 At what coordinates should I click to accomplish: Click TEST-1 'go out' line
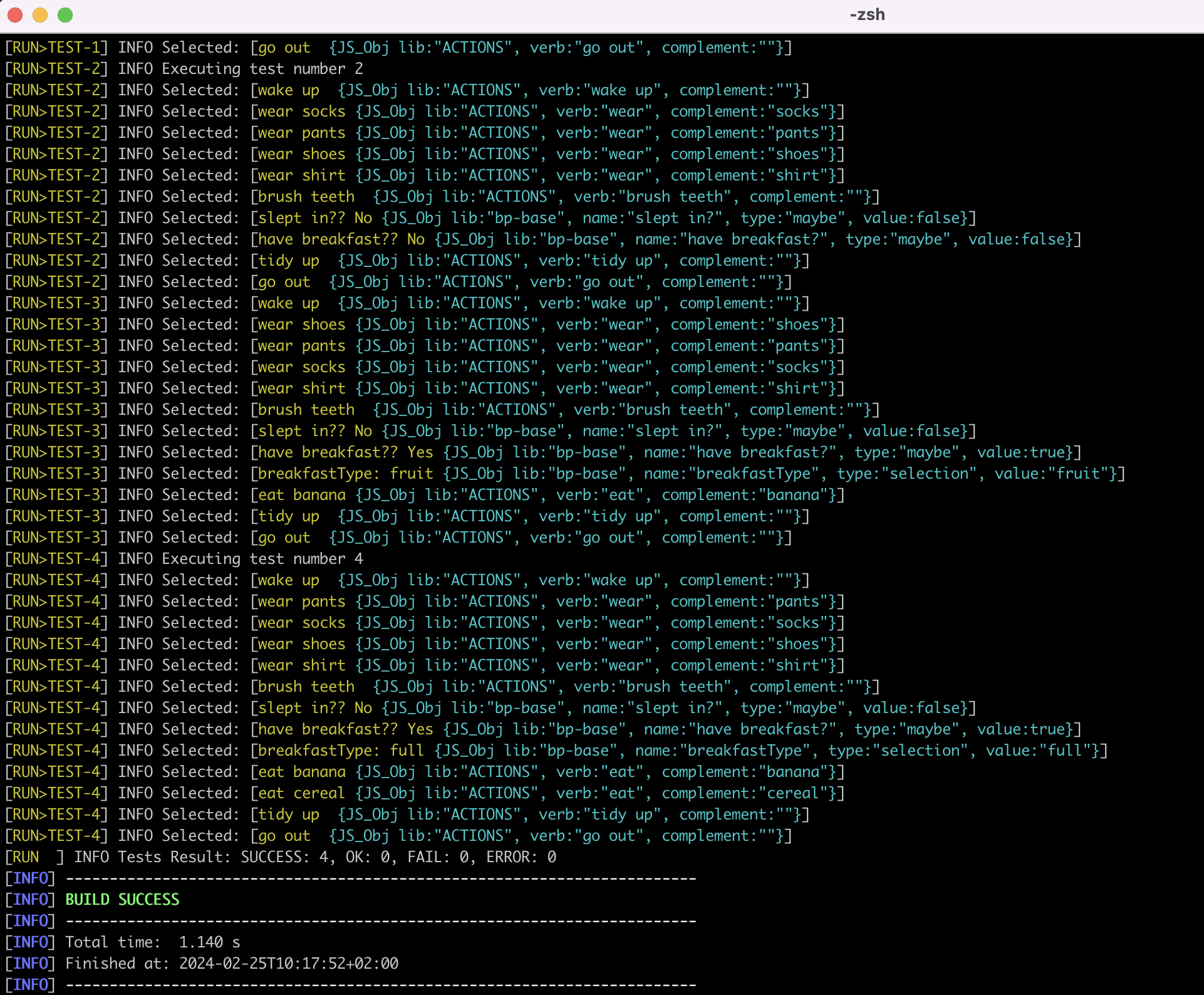point(399,48)
